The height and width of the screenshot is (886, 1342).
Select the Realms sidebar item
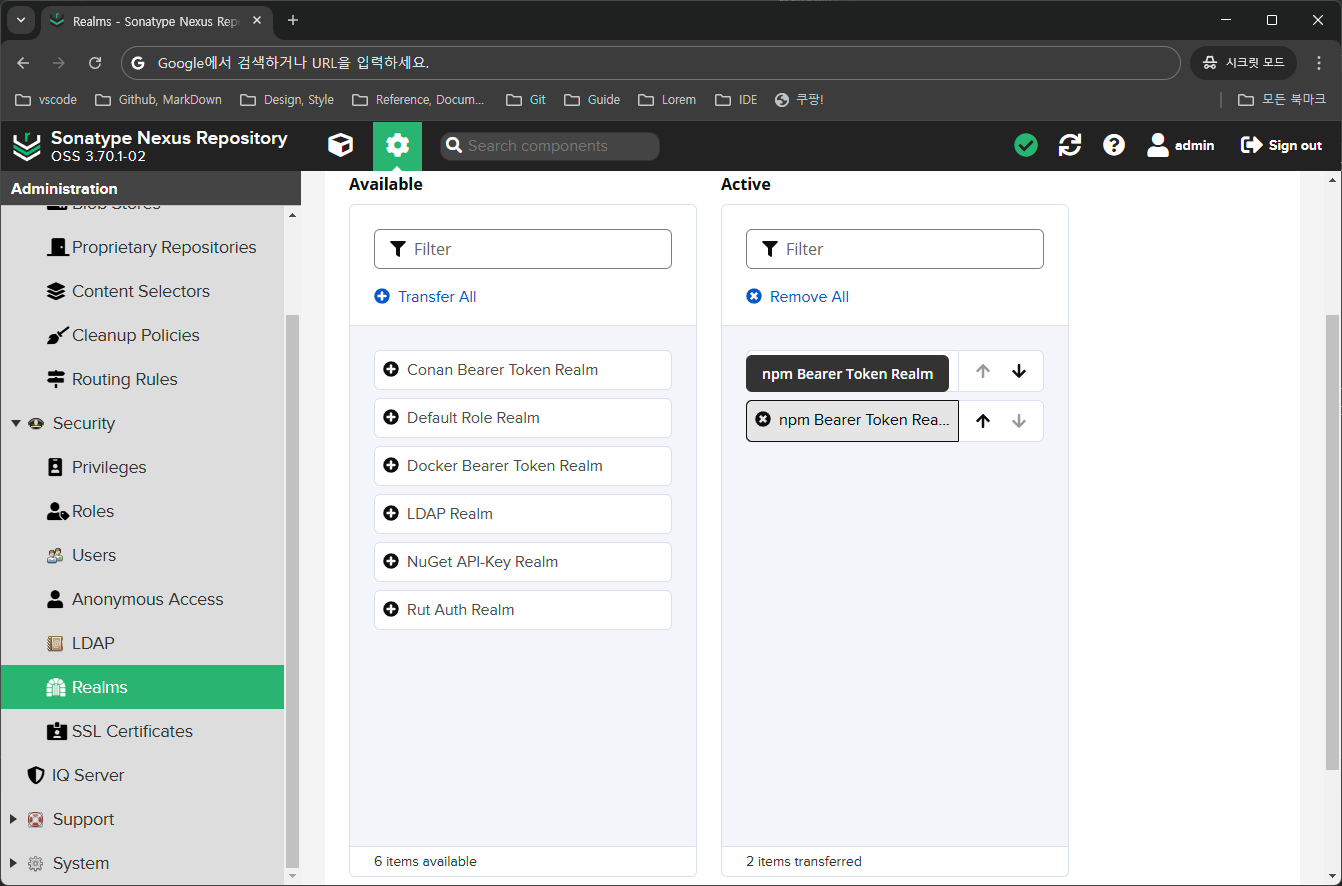click(142, 687)
